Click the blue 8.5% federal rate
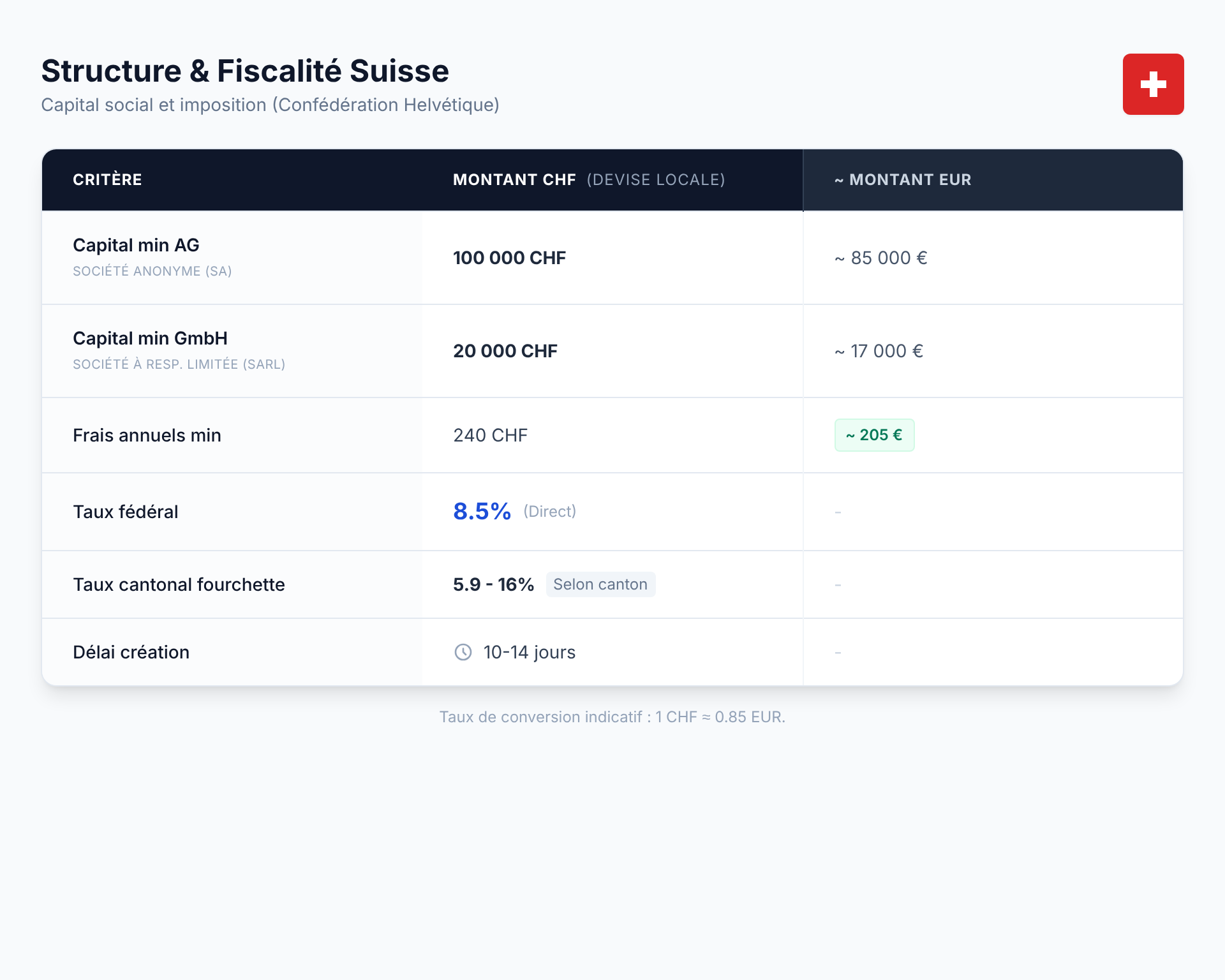Image resolution: width=1225 pixels, height=980 pixels. (x=482, y=511)
